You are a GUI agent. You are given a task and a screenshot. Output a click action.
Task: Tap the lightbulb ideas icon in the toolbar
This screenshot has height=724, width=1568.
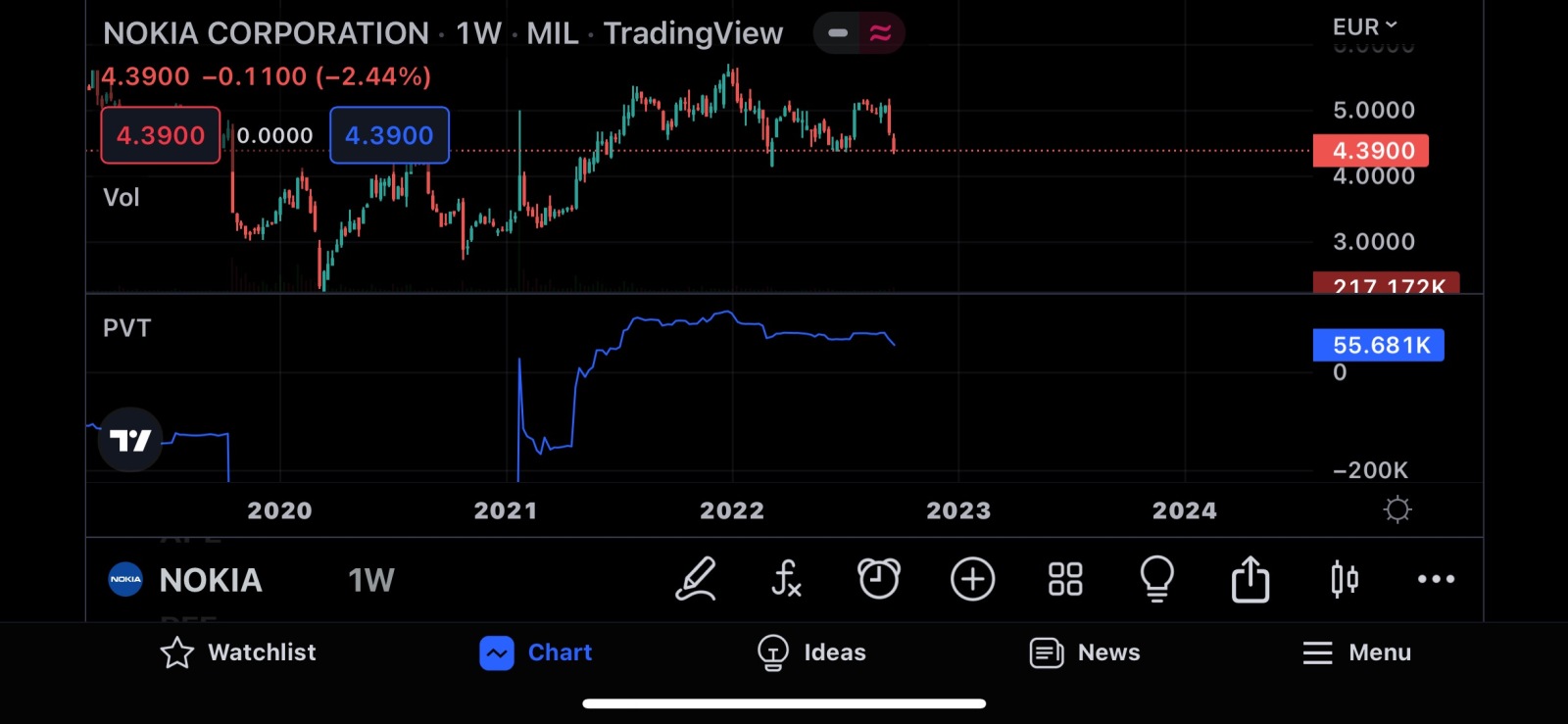click(x=1157, y=579)
